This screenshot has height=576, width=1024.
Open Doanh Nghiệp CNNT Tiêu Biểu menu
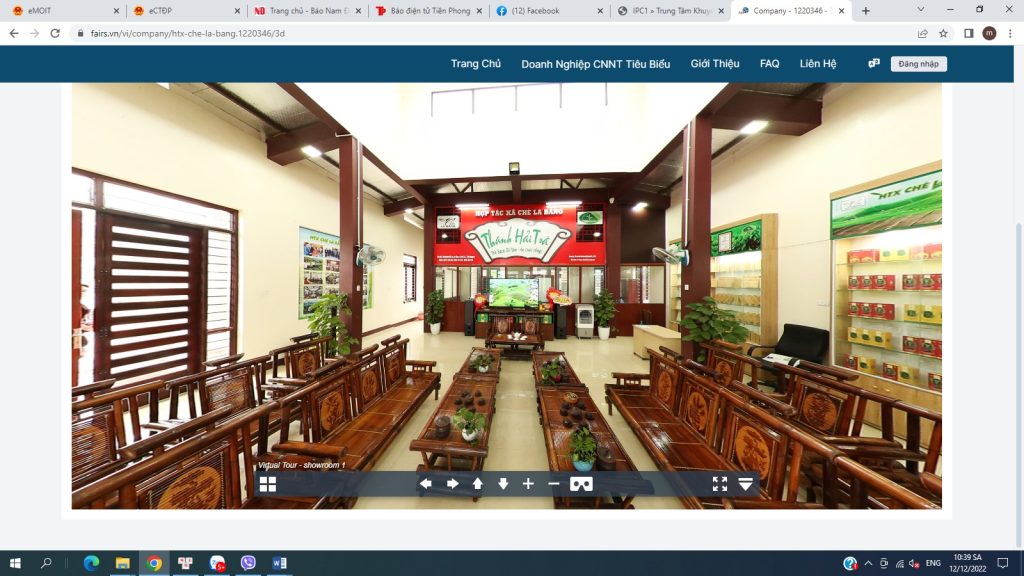pyautogui.click(x=595, y=64)
